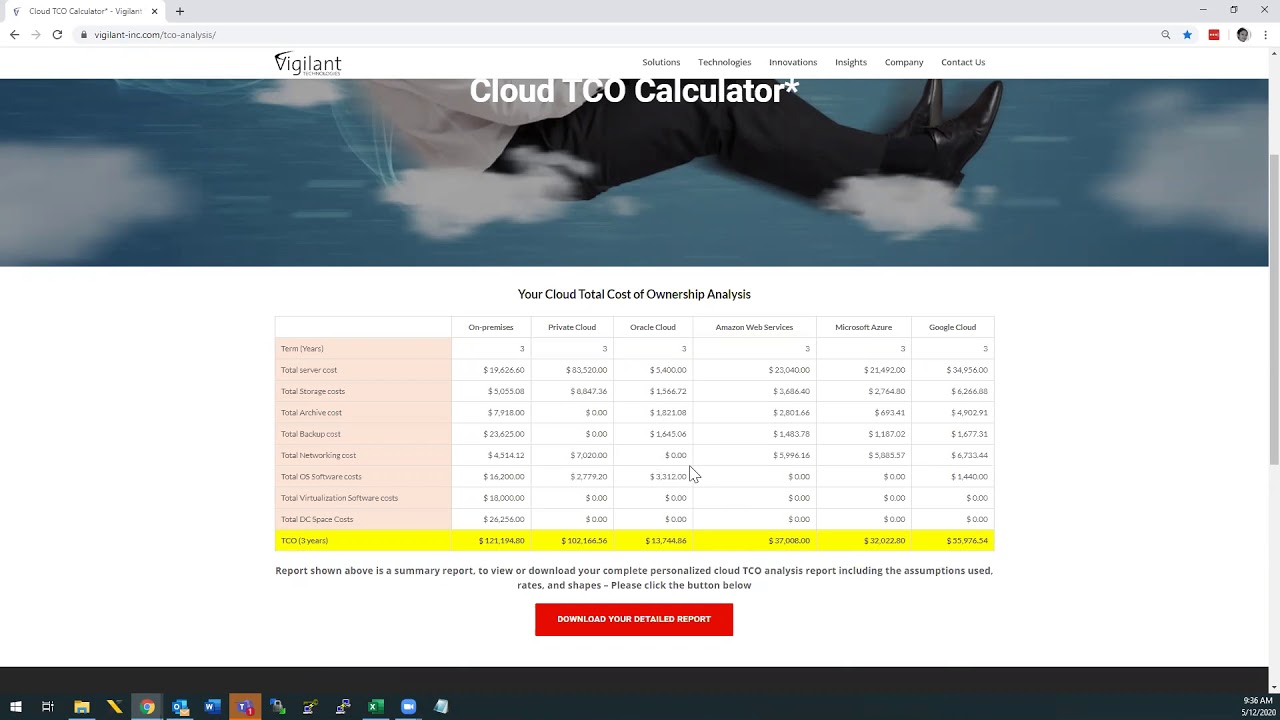Viewport: 1280px width, 720px height.
Task: Click the Microsoft Azure column header
Action: [864, 327]
